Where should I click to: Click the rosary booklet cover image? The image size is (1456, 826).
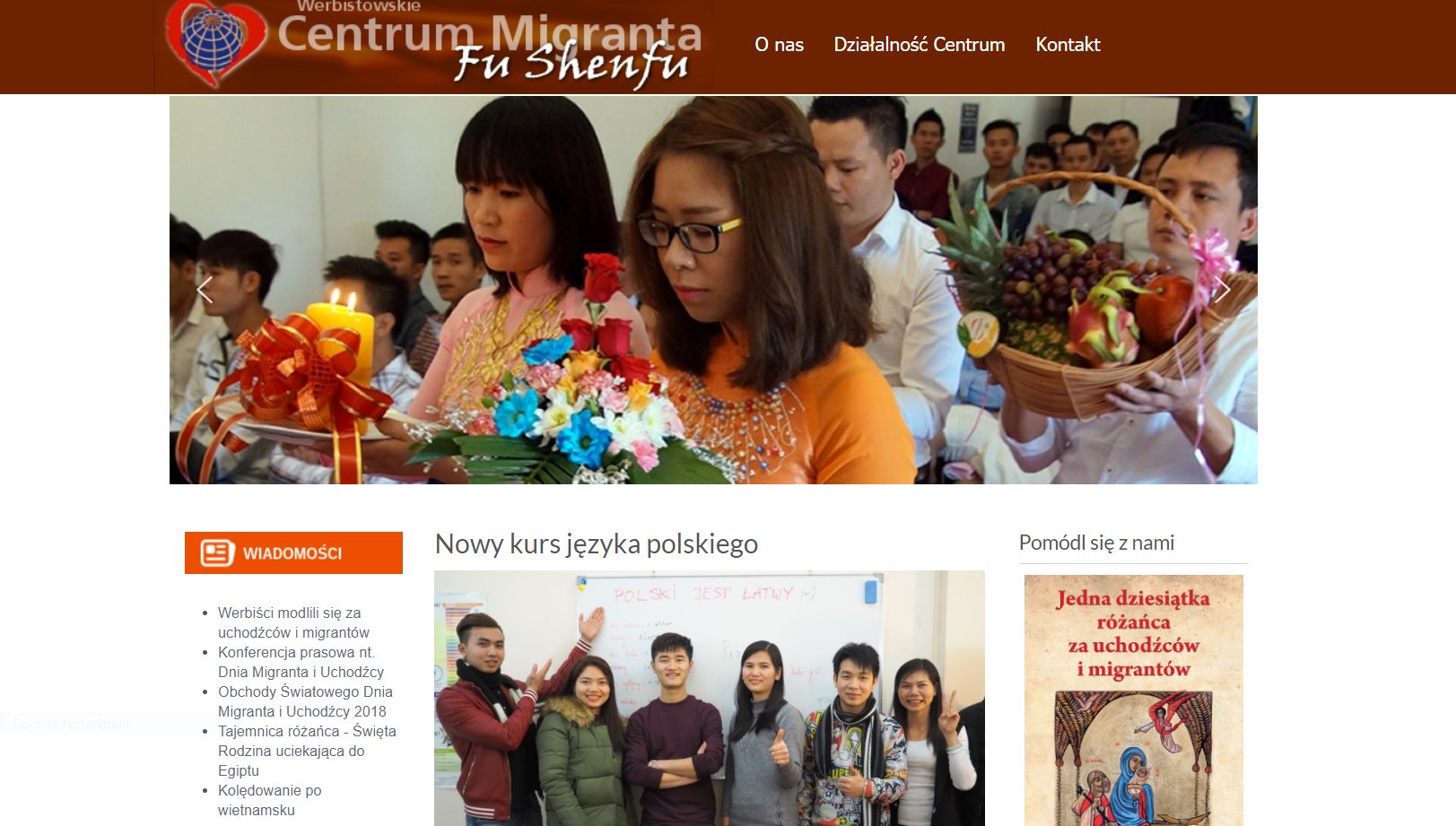[1134, 700]
